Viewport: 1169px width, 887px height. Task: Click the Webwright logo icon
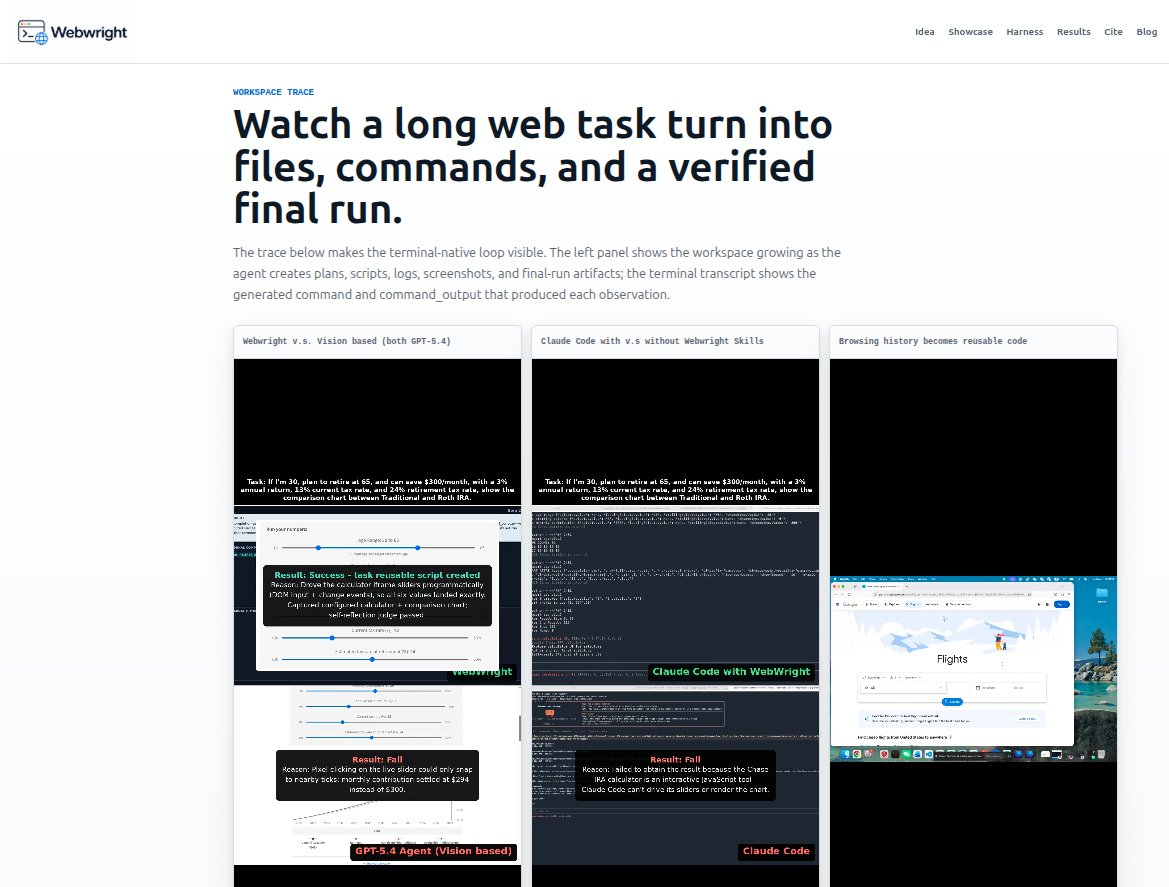pyautogui.click(x=33, y=32)
